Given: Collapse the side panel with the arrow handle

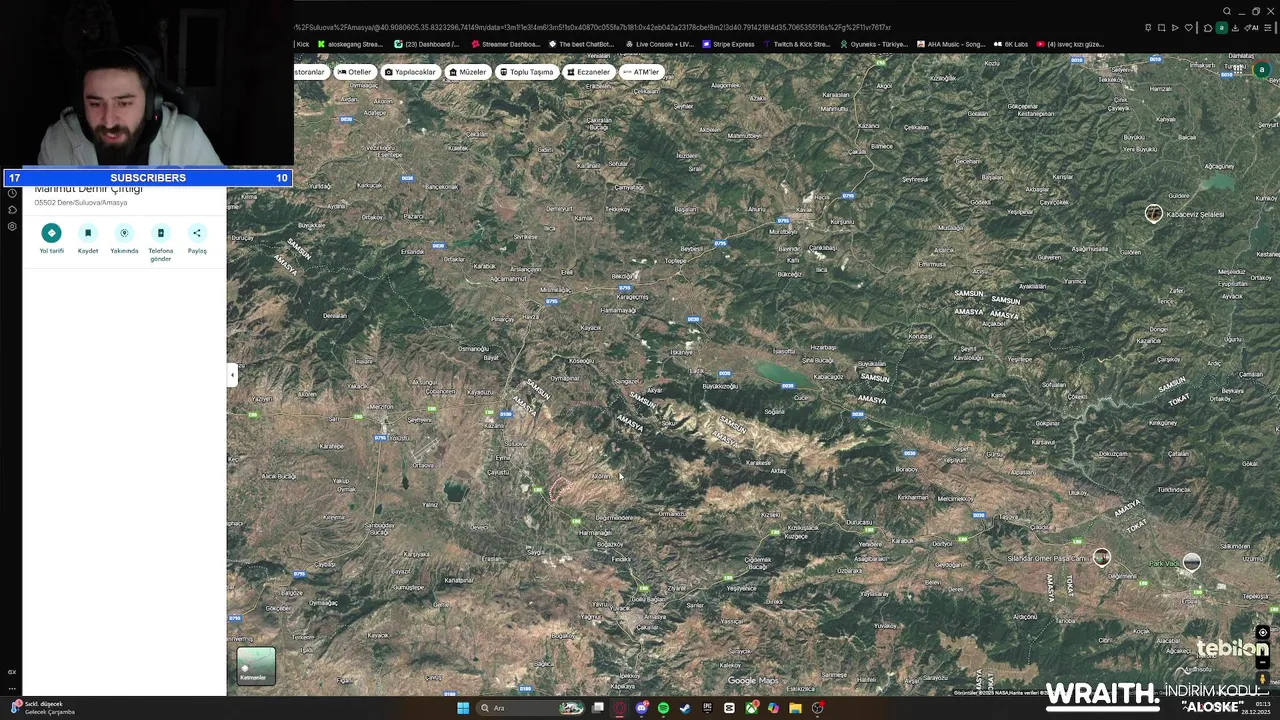Looking at the screenshot, I should [232, 375].
